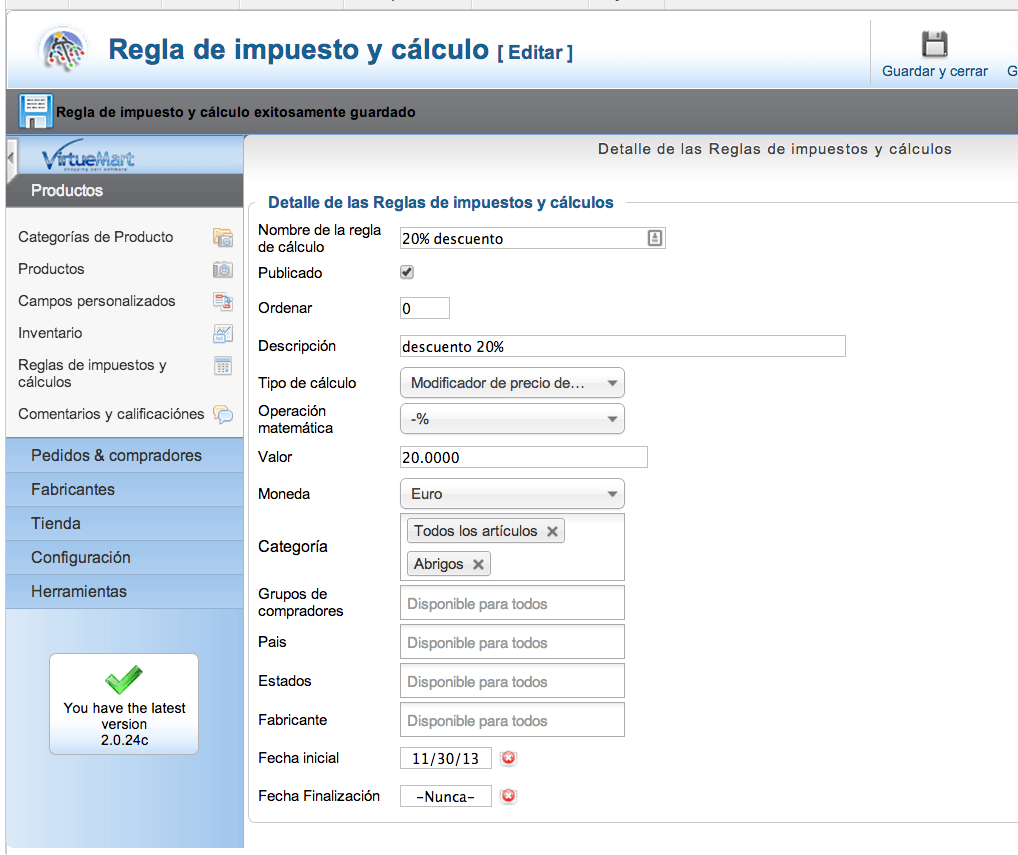Click the green checkmark version icon
1018x855 pixels.
pyautogui.click(x=123, y=679)
